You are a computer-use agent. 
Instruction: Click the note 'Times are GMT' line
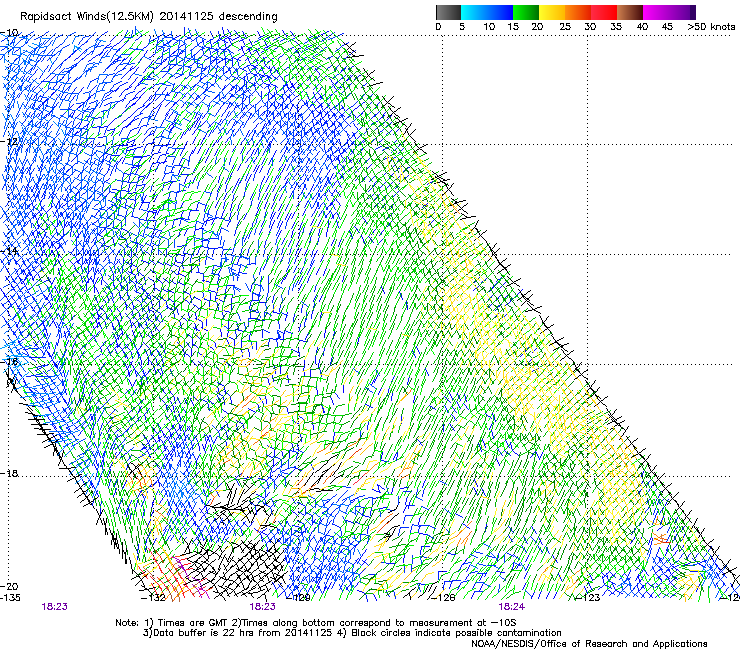pos(316,623)
